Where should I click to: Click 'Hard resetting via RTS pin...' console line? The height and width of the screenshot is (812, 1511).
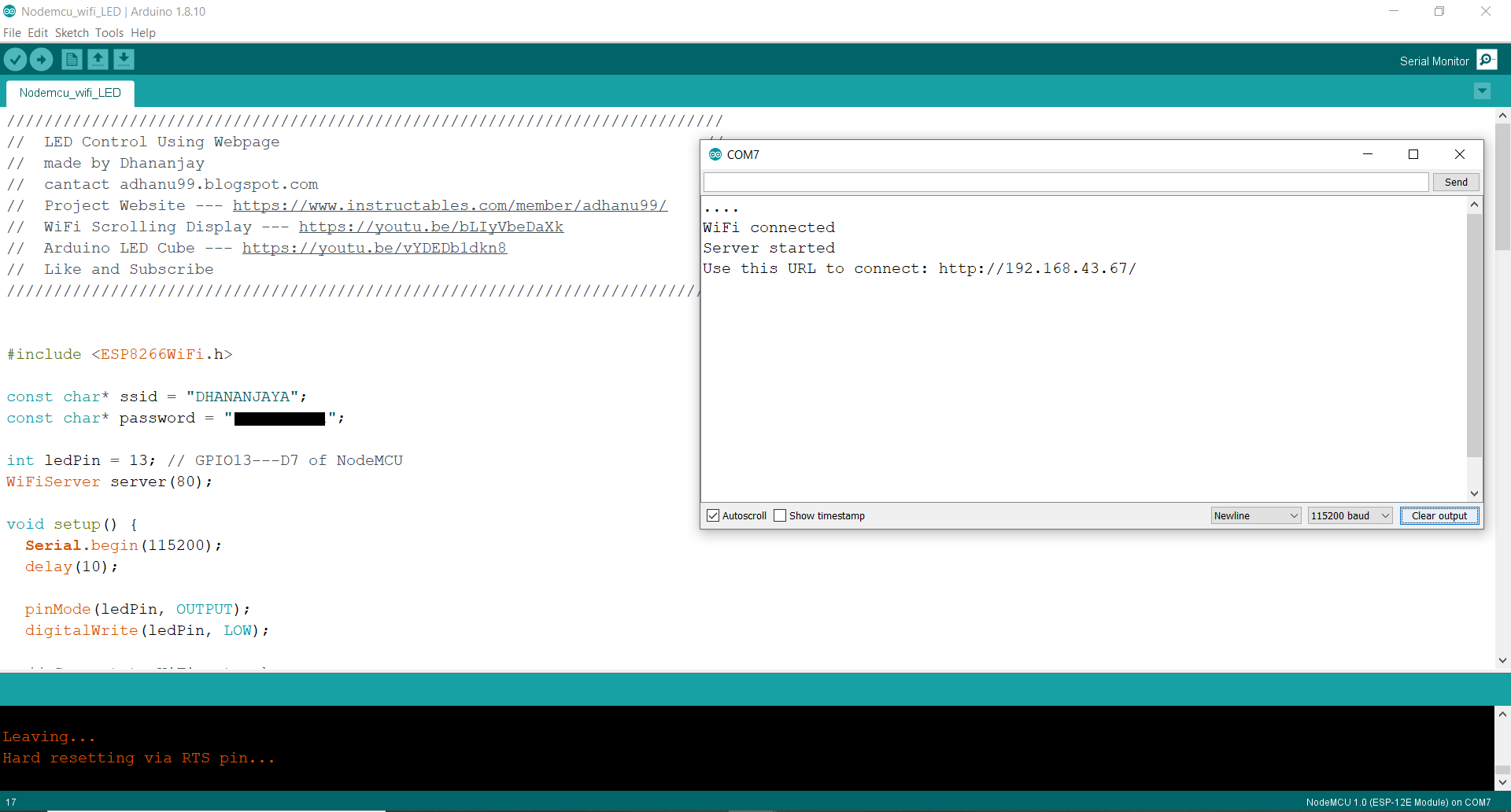[139, 758]
